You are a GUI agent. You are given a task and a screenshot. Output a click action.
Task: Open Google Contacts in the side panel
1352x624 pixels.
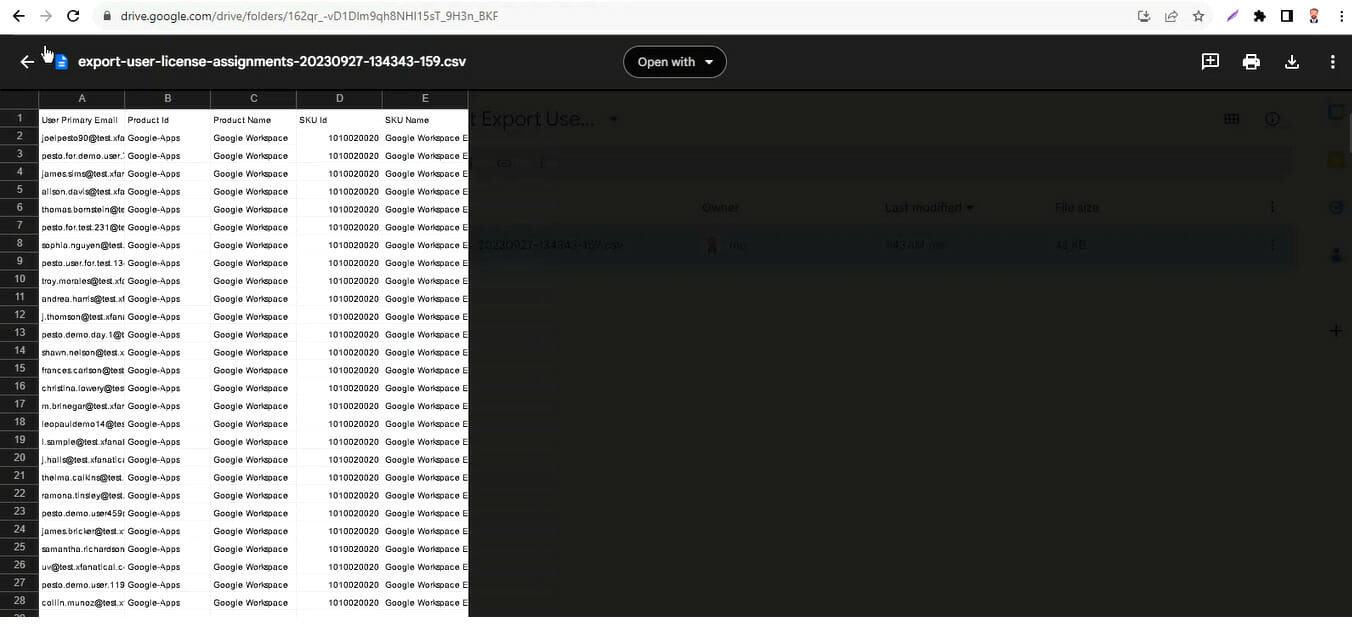click(x=1336, y=255)
